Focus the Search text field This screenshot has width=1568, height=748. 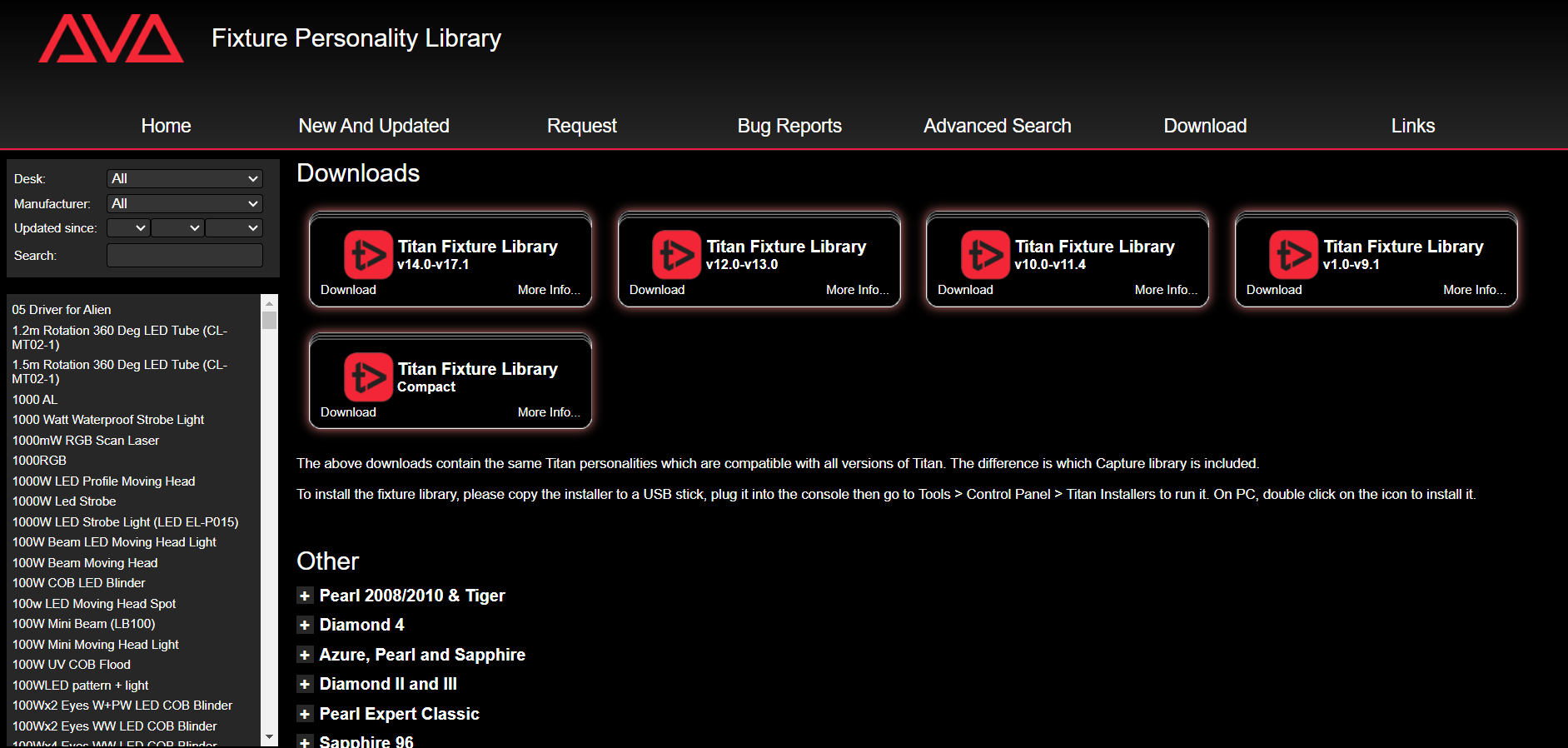tap(184, 256)
